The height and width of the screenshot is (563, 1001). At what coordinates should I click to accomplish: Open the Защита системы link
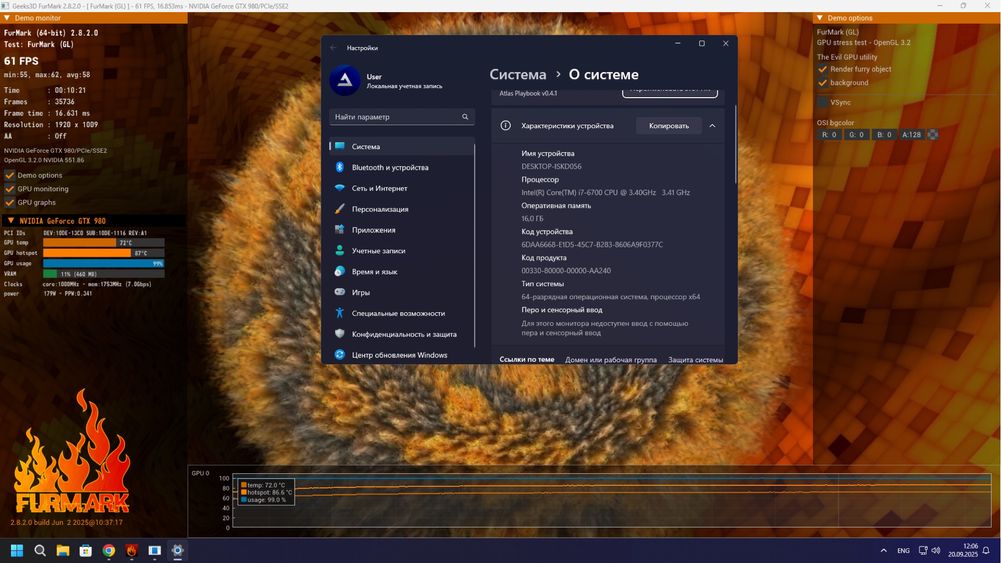[x=695, y=359]
